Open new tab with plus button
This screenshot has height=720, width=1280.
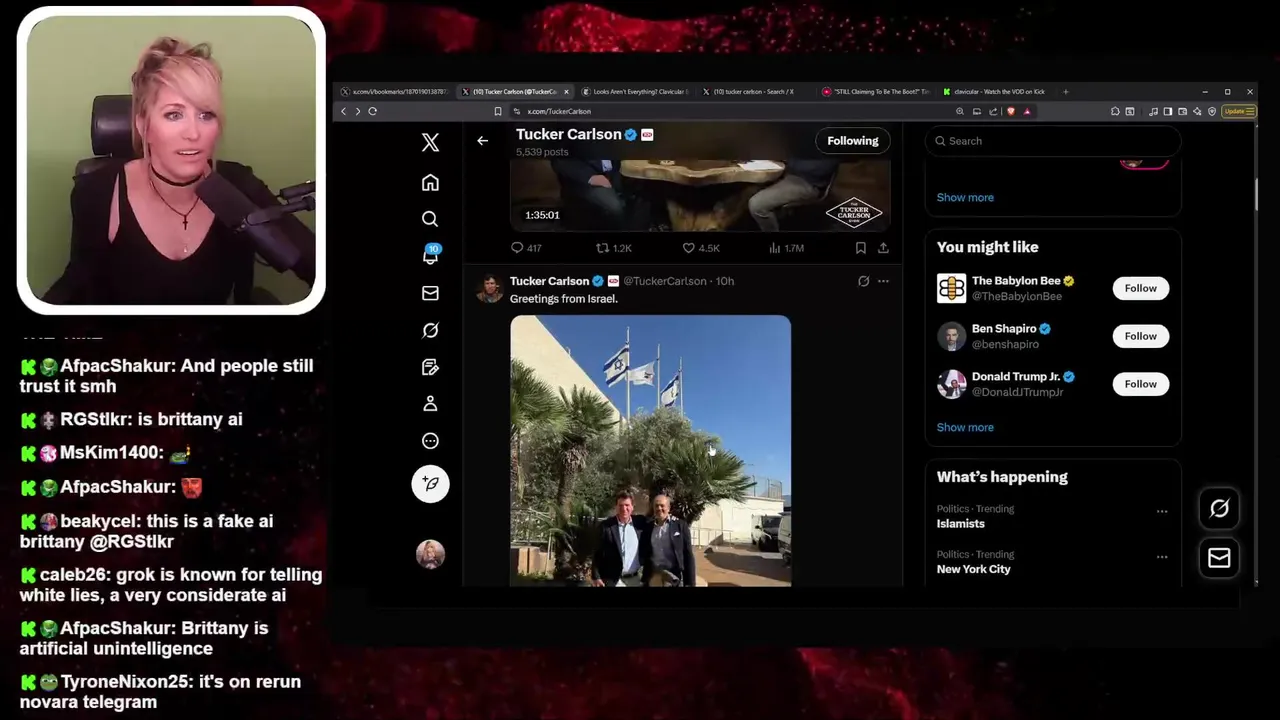pos(1065,92)
